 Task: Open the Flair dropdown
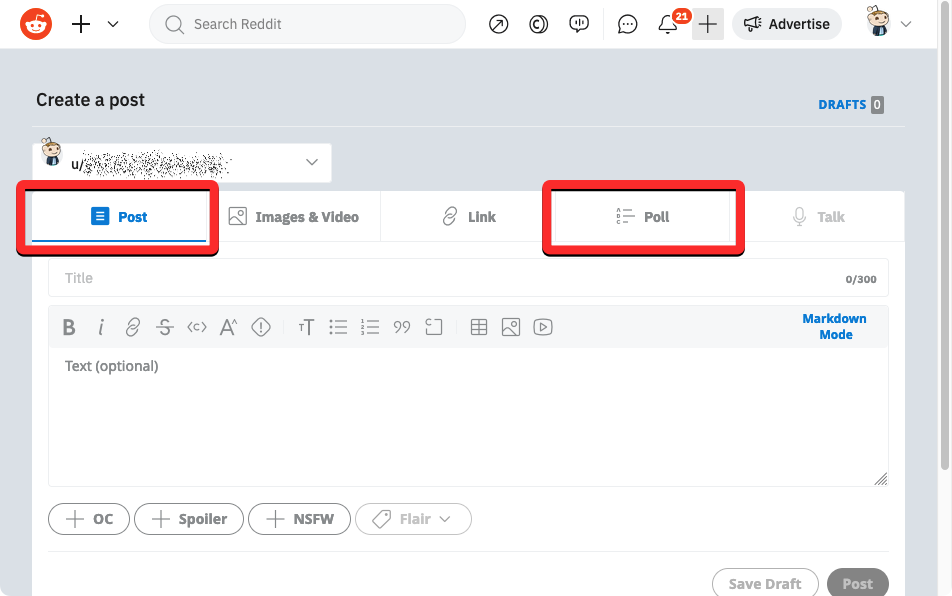[x=413, y=519]
